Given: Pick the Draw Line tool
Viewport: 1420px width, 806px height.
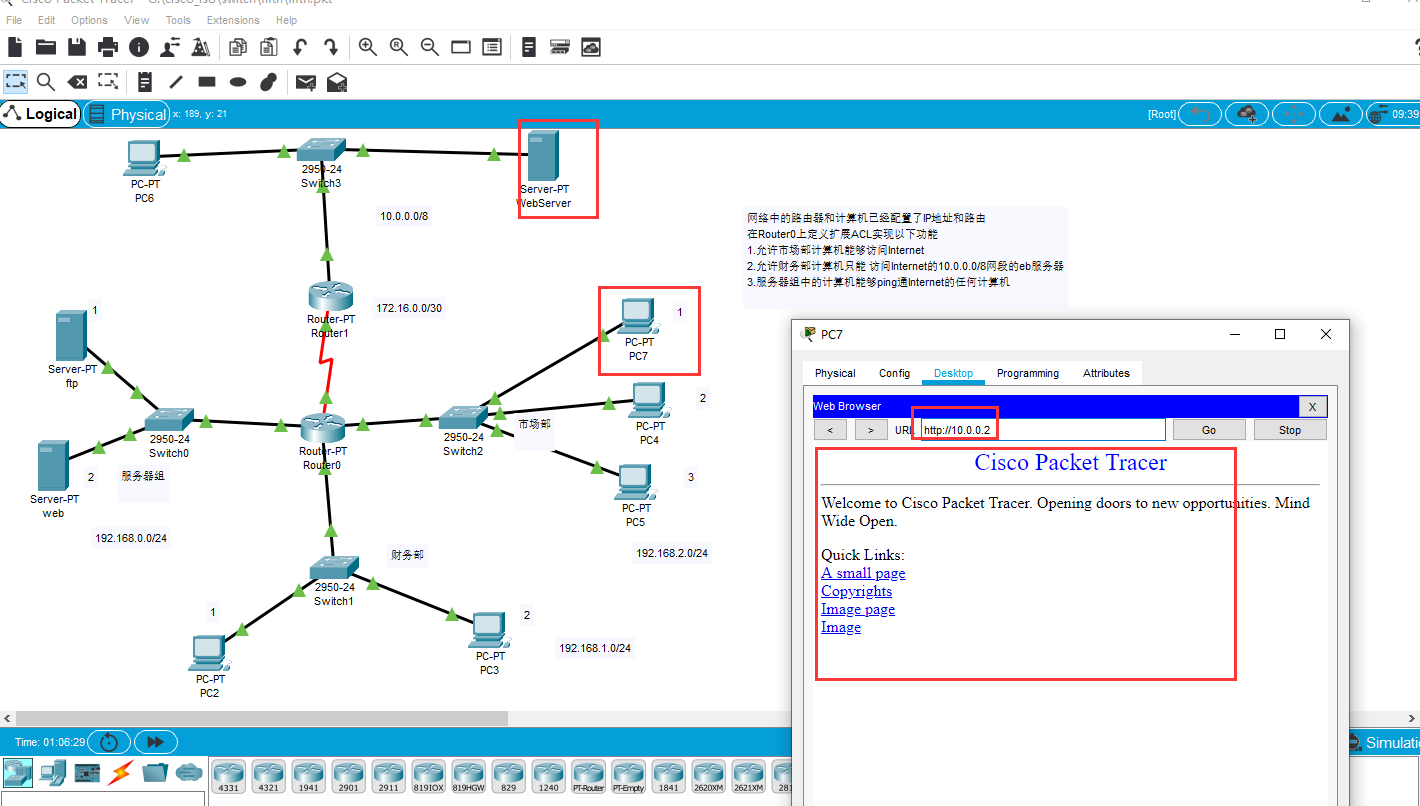Looking at the screenshot, I should click(176, 82).
